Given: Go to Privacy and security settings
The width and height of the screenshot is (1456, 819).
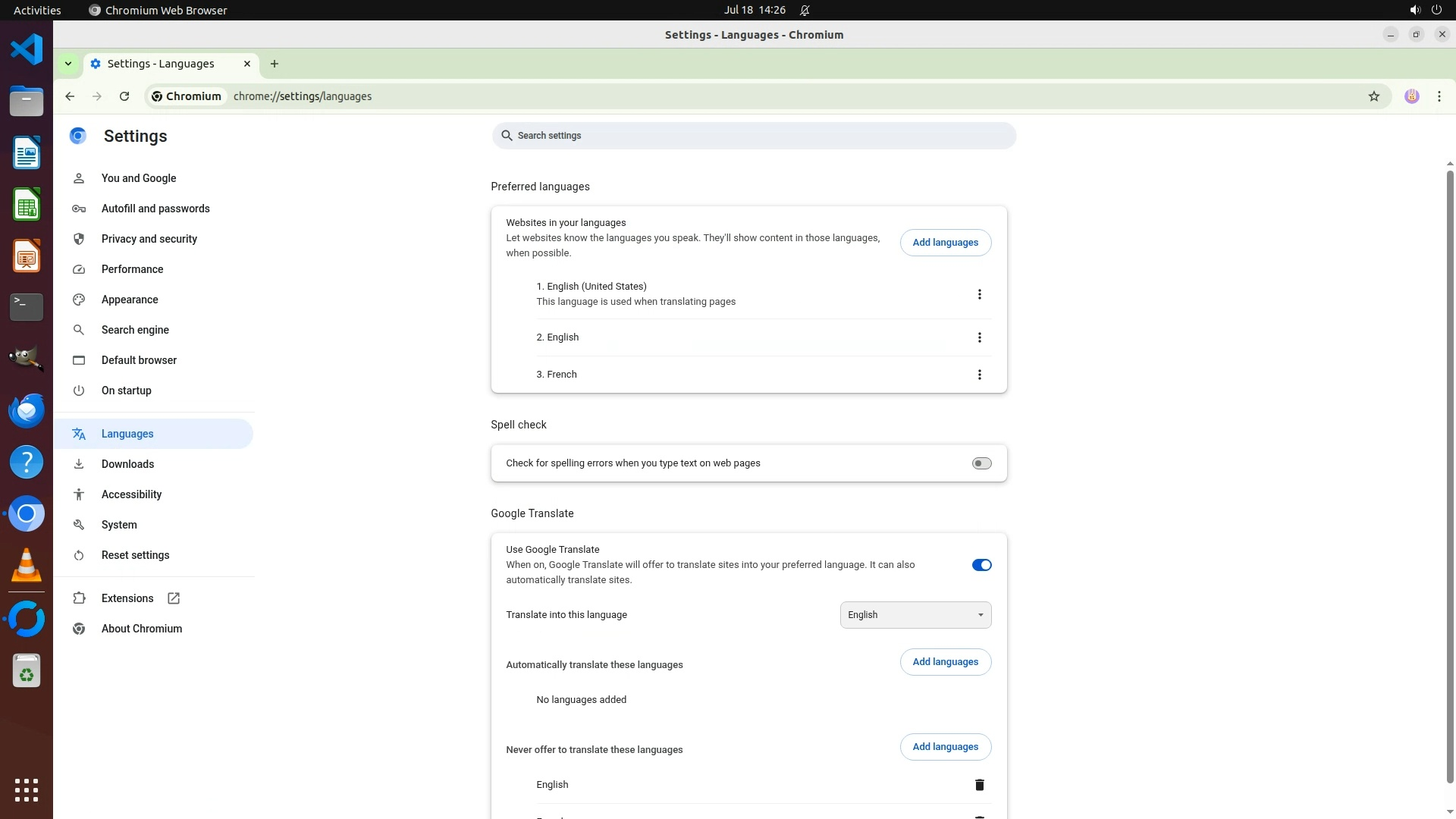Looking at the screenshot, I should coord(149,239).
